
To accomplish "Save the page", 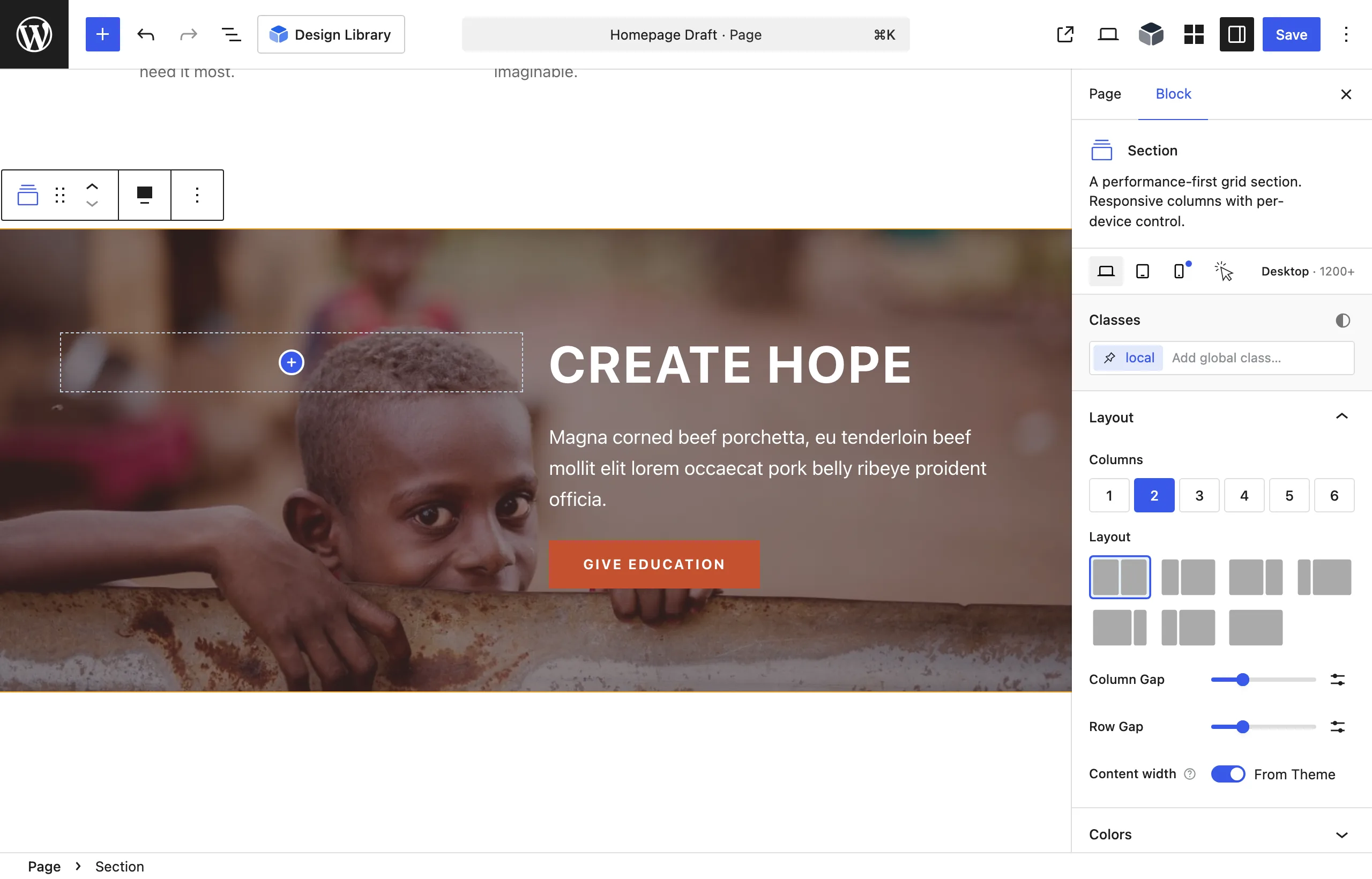I will coord(1291,34).
